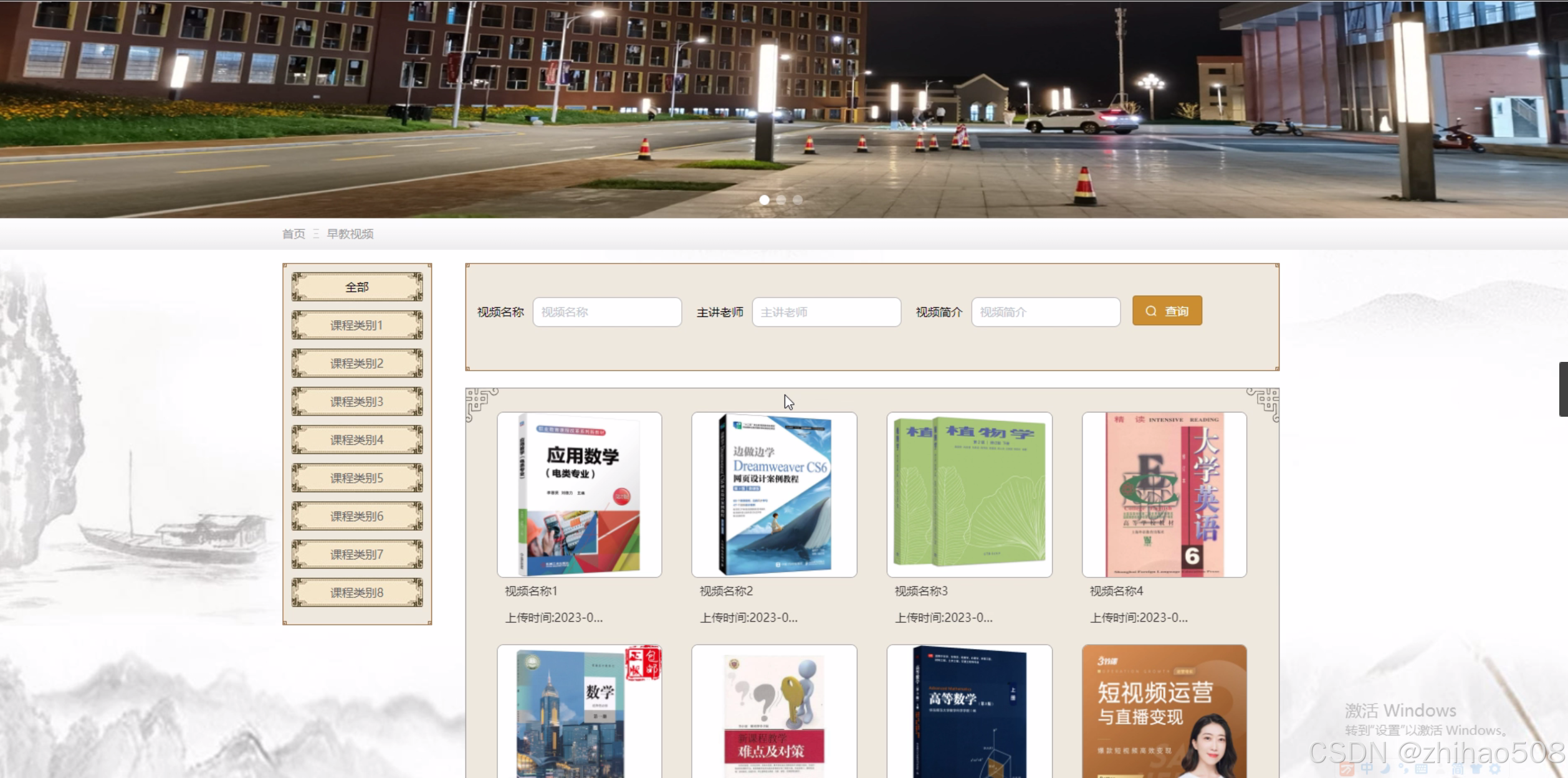Open the 大学英语 book thumbnail

[1164, 494]
